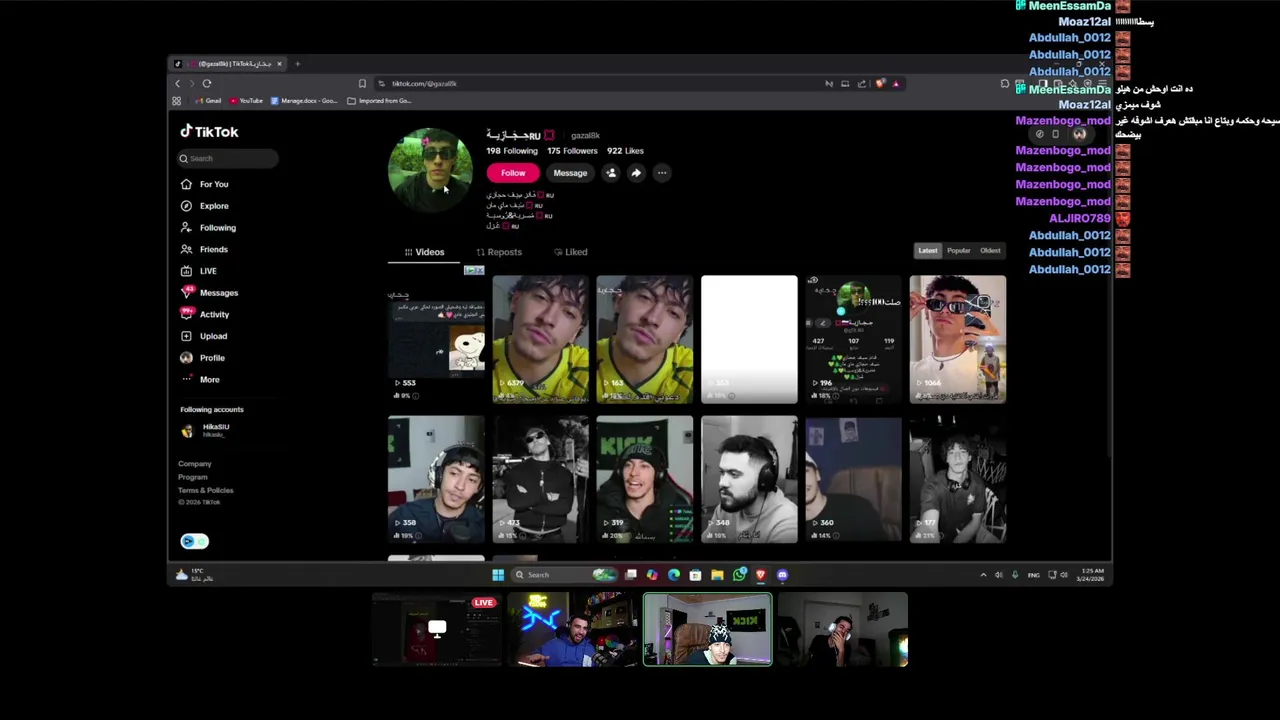
Task: Open the YouTube bookmark
Action: (x=246, y=101)
